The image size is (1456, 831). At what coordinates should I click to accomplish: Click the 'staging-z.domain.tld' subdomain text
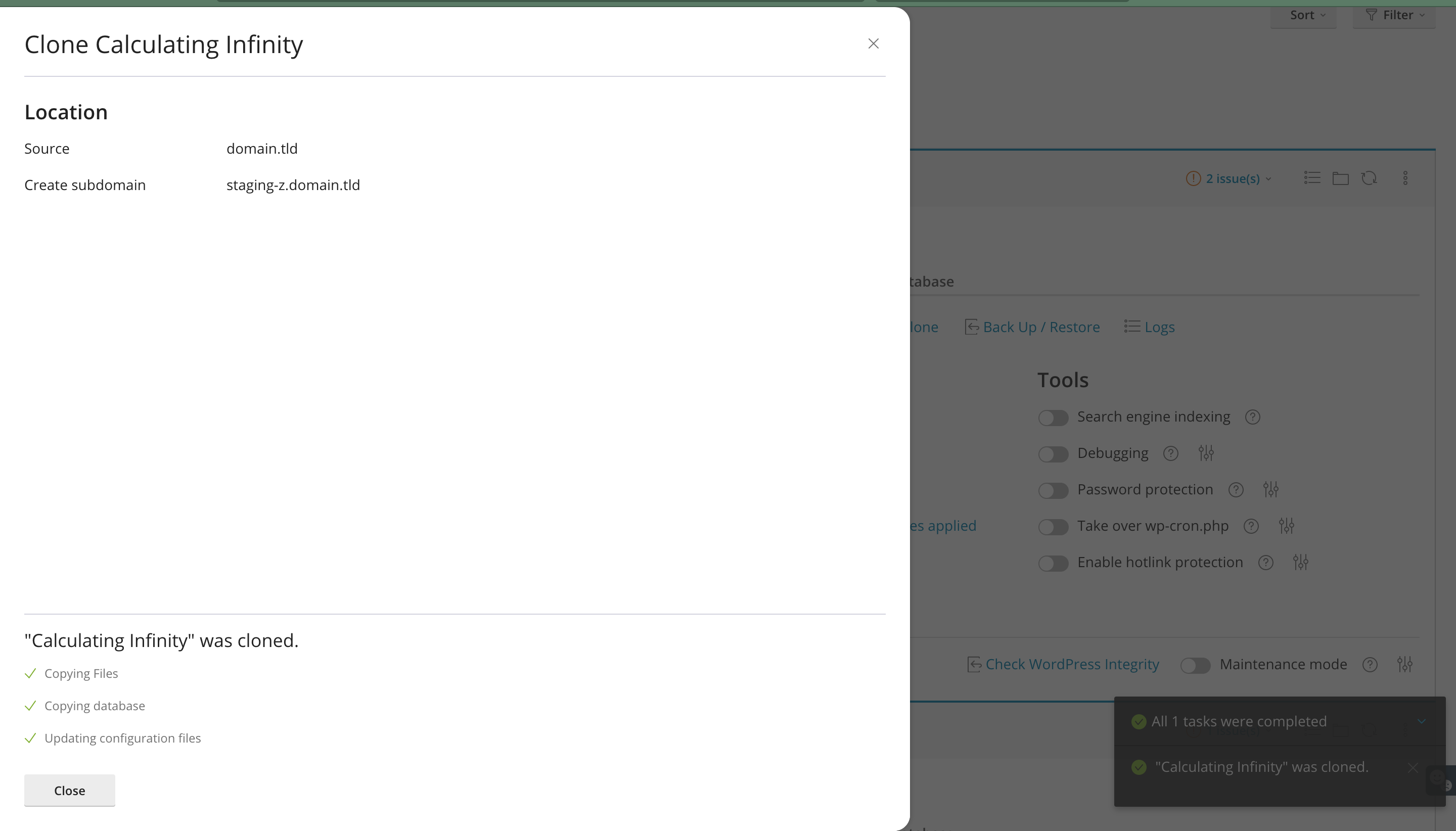[x=293, y=186]
